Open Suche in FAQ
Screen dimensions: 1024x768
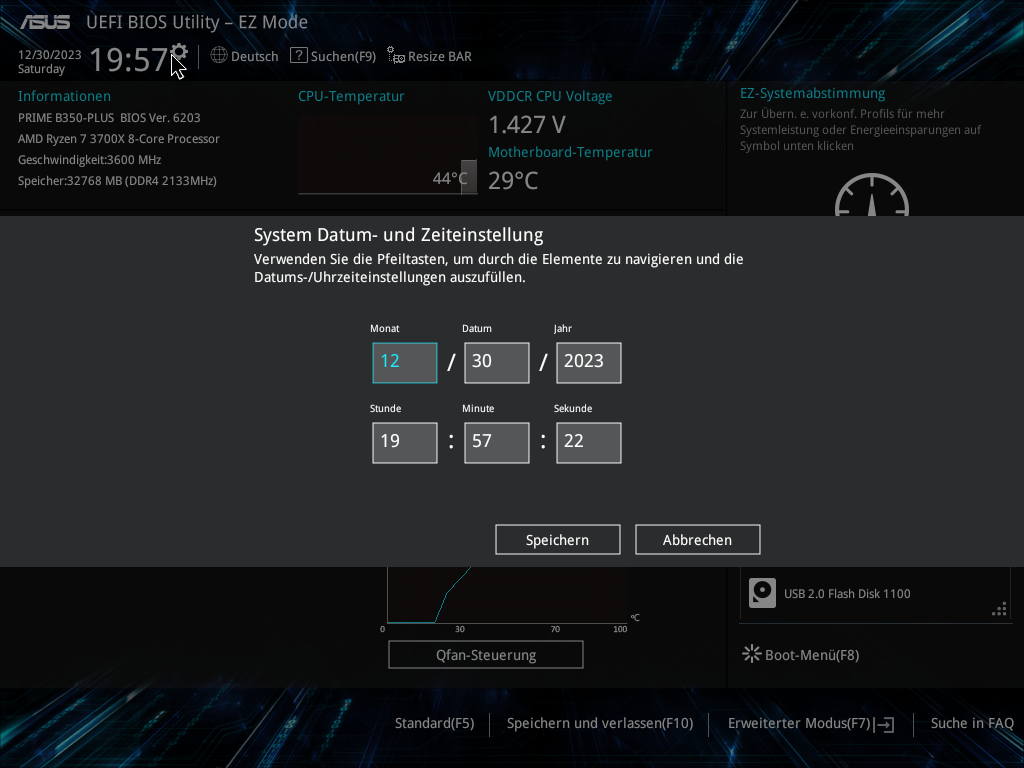point(972,724)
